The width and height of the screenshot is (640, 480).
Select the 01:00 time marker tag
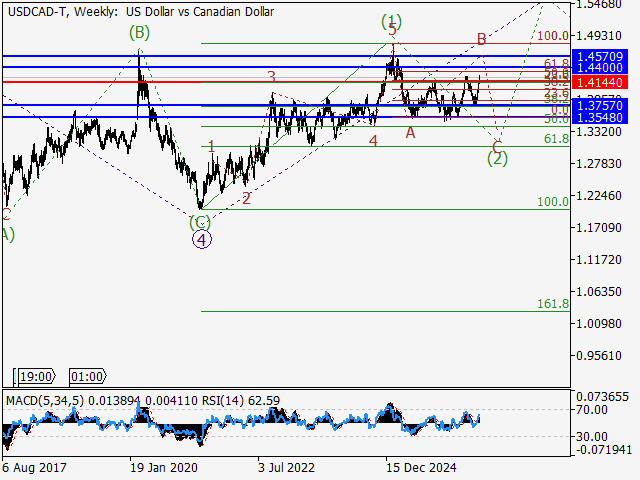(x=87, y=376)
